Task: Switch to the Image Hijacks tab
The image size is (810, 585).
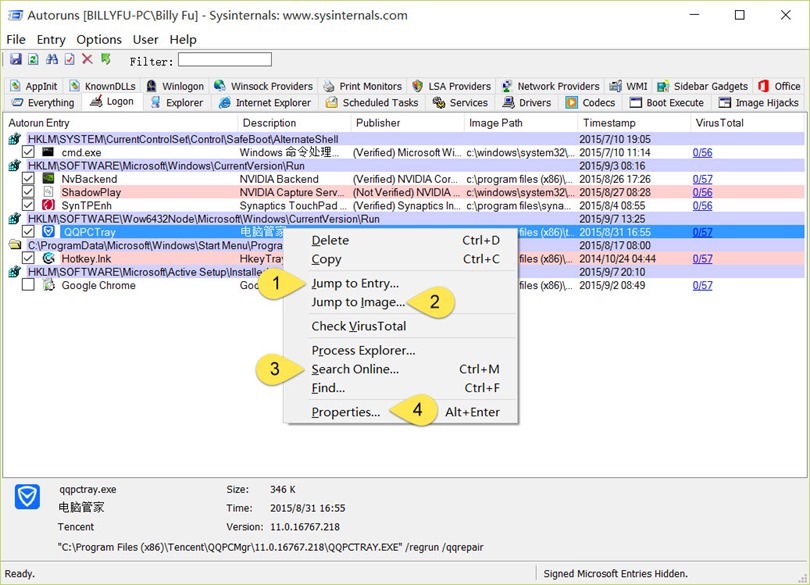Action: pos(759,103)
